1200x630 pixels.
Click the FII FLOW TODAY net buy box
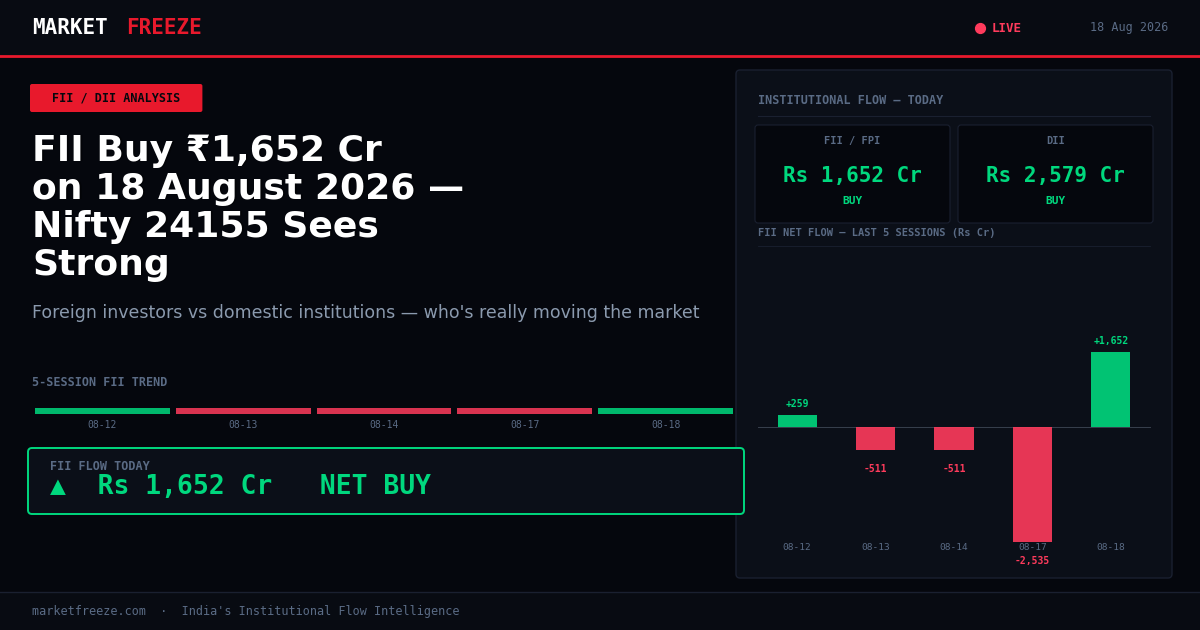tap(386, 481)
